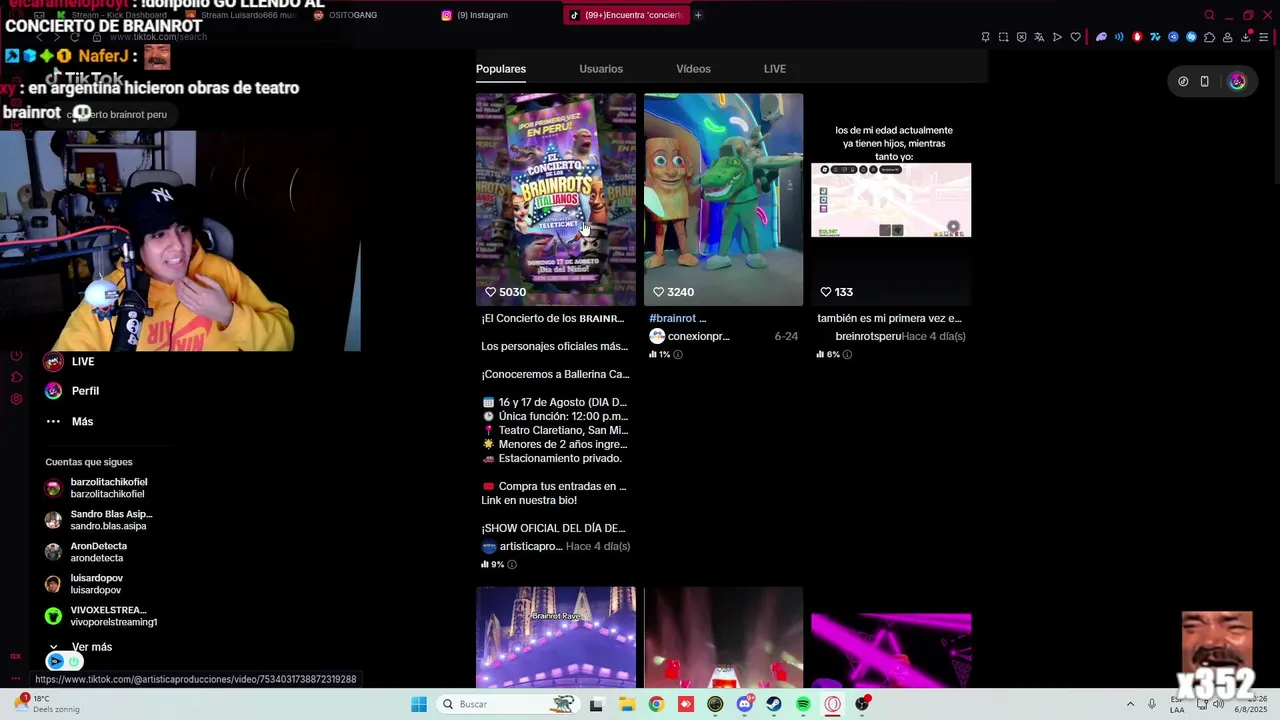Click the blue sound waves extension icon
The width and height of the screenshot is (1280, 720).
1119,37
